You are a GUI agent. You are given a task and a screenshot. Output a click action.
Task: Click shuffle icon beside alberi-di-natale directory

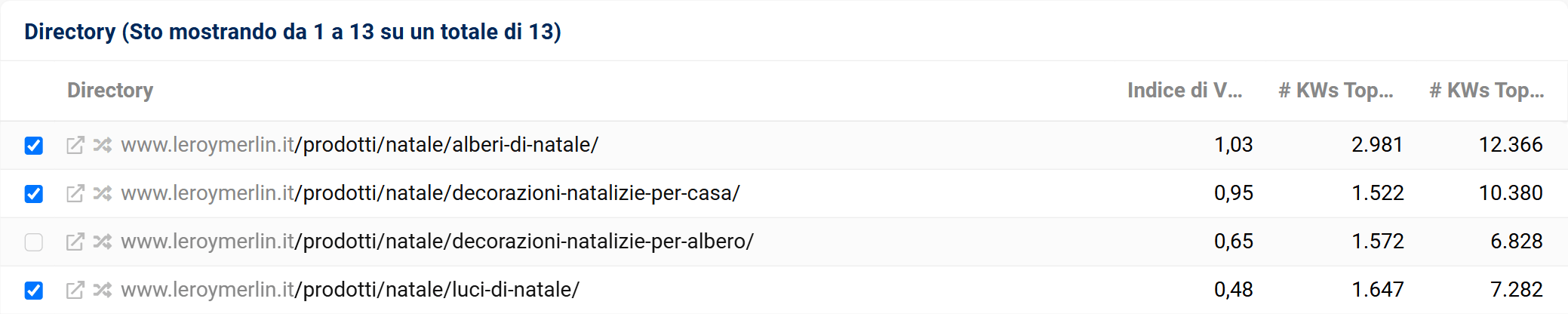[x=103, y=145]
